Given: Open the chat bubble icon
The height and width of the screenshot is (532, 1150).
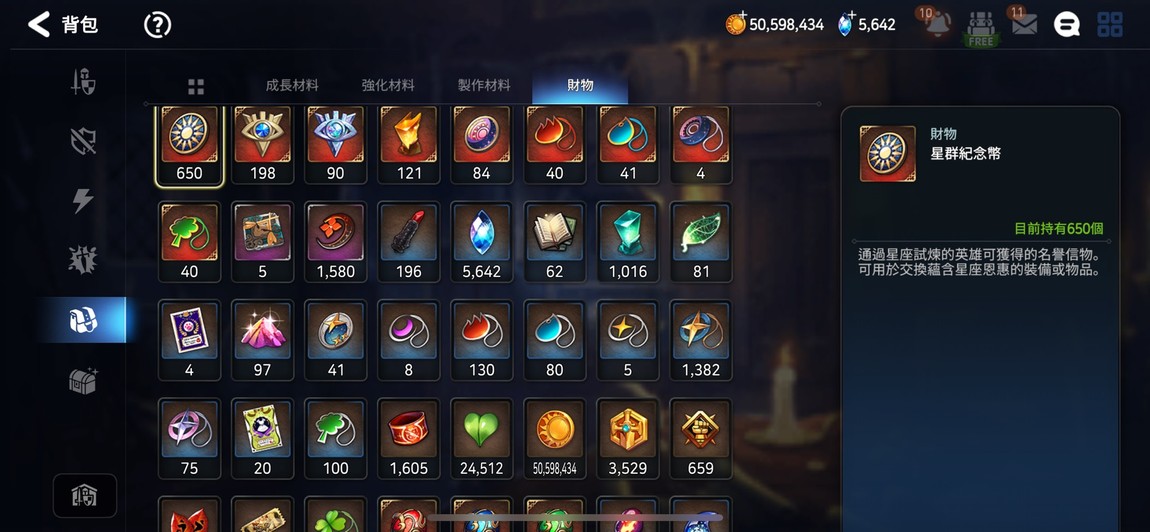Looking at the screenshot, I should (1066, 25).
